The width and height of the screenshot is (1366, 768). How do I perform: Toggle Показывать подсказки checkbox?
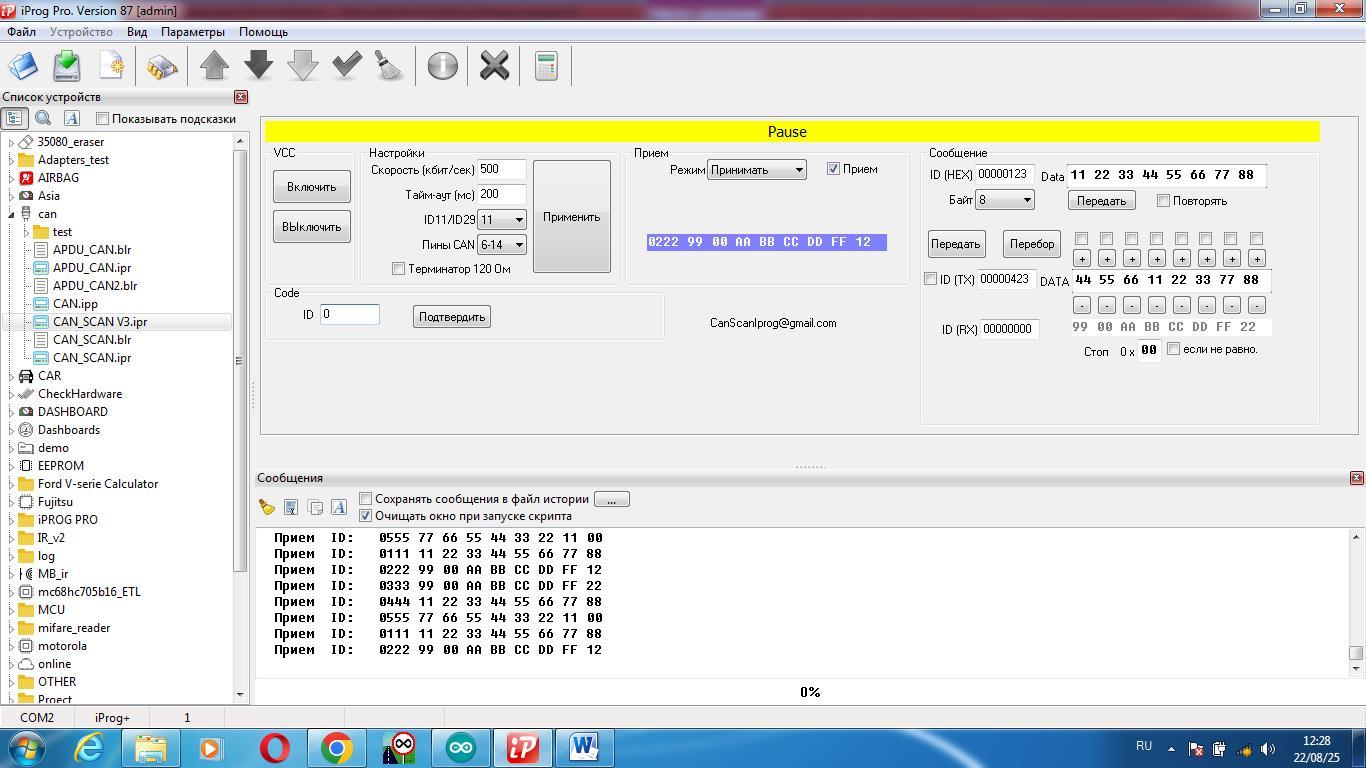click(102, 119)
